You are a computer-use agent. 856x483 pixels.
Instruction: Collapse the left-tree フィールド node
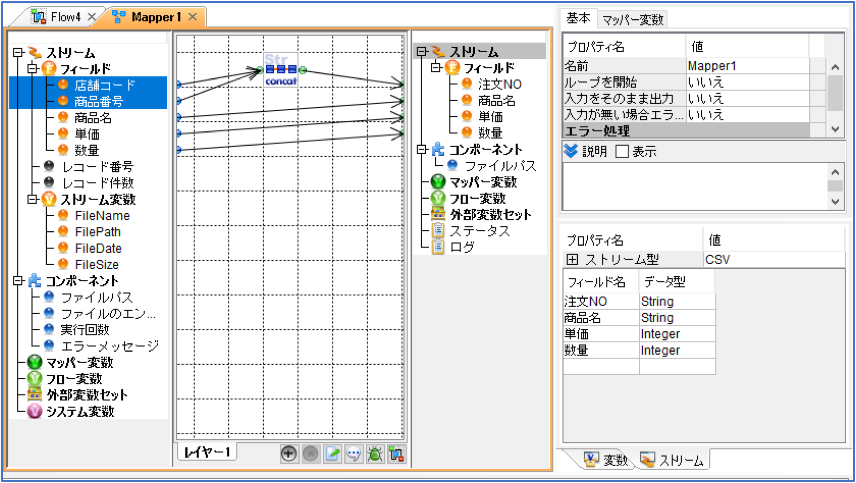coord(33,69)
